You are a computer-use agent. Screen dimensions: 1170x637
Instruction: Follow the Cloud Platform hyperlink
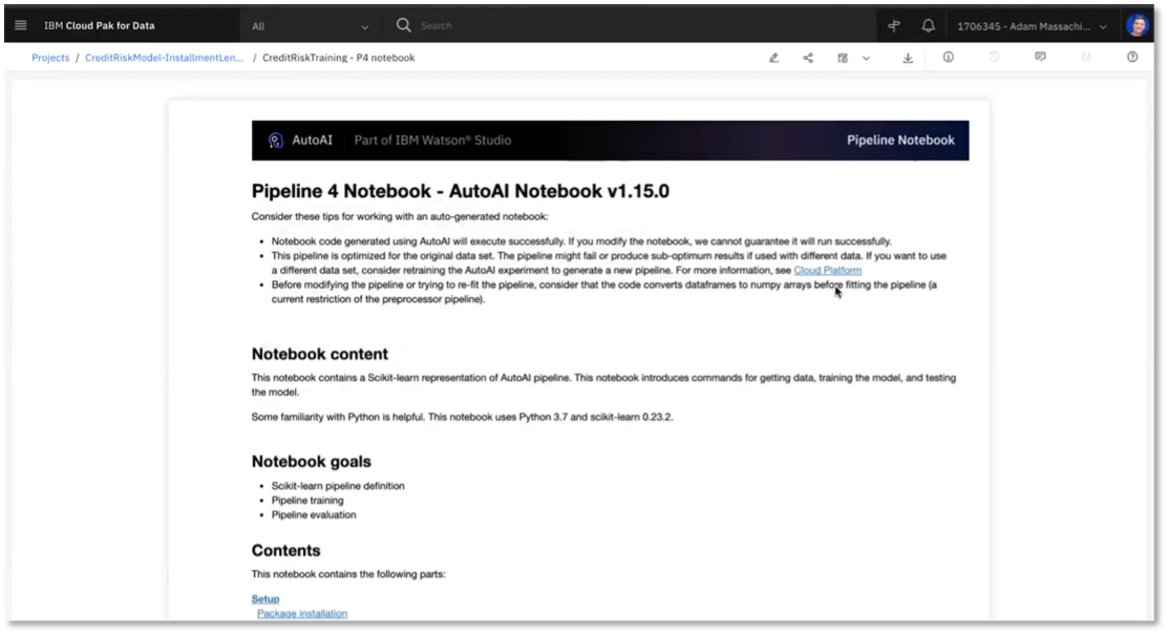827,270
